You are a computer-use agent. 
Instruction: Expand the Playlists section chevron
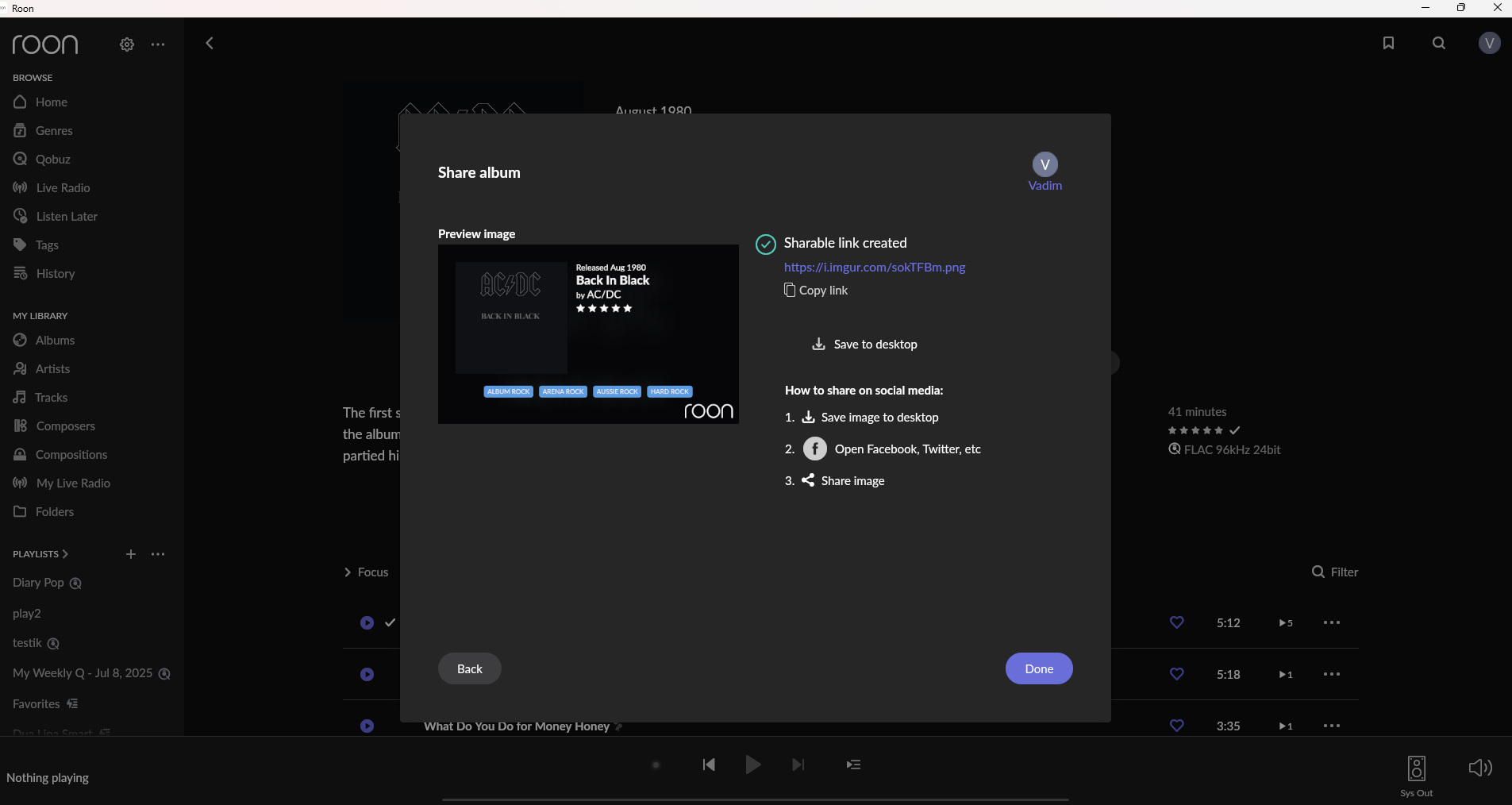click(x=65, y=554)
